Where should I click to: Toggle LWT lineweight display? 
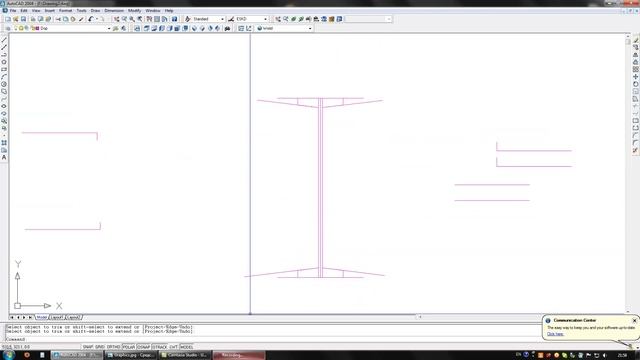[x=173, y=347]
